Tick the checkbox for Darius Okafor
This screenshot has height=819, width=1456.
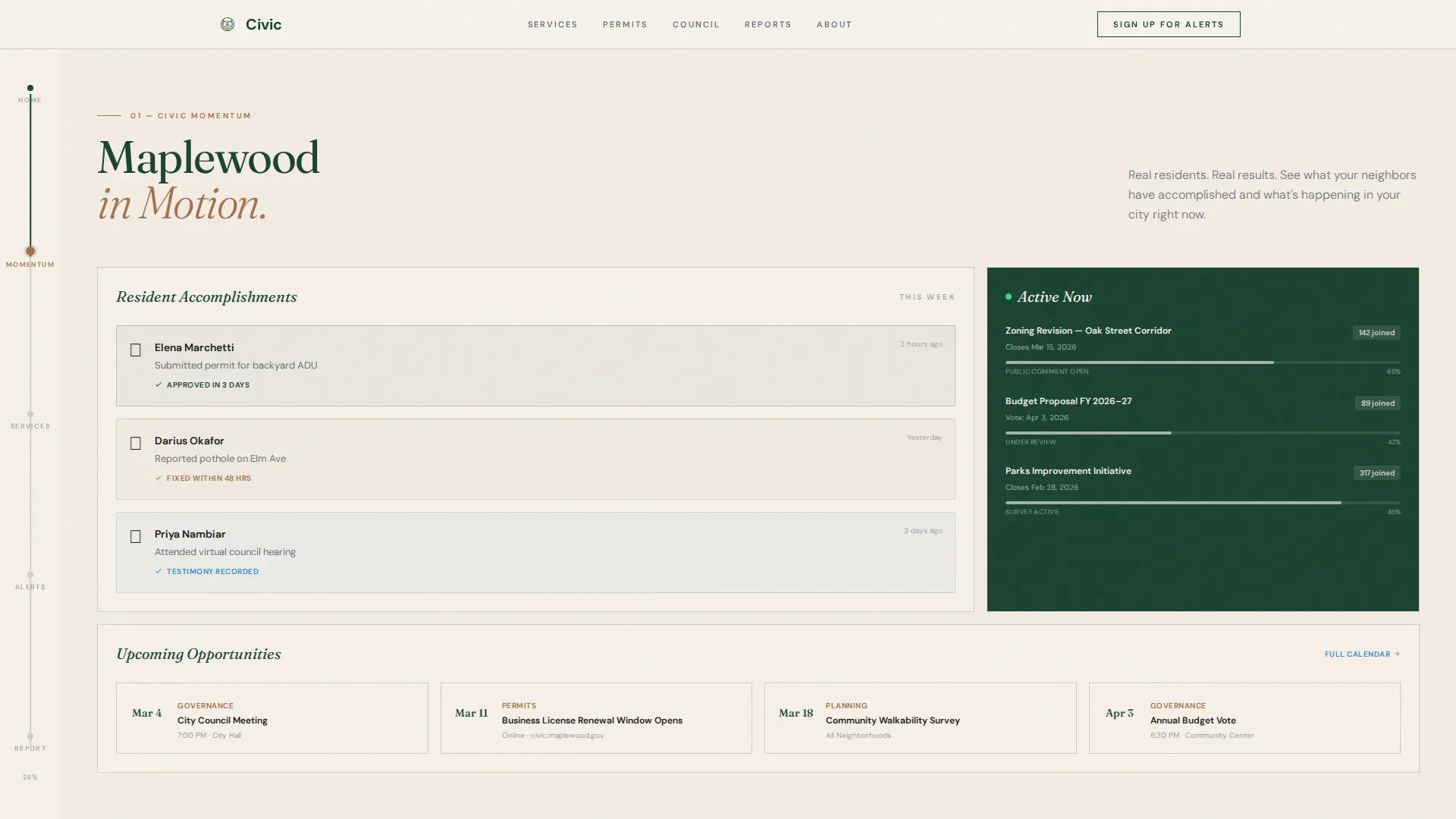(x=136, y=443)
